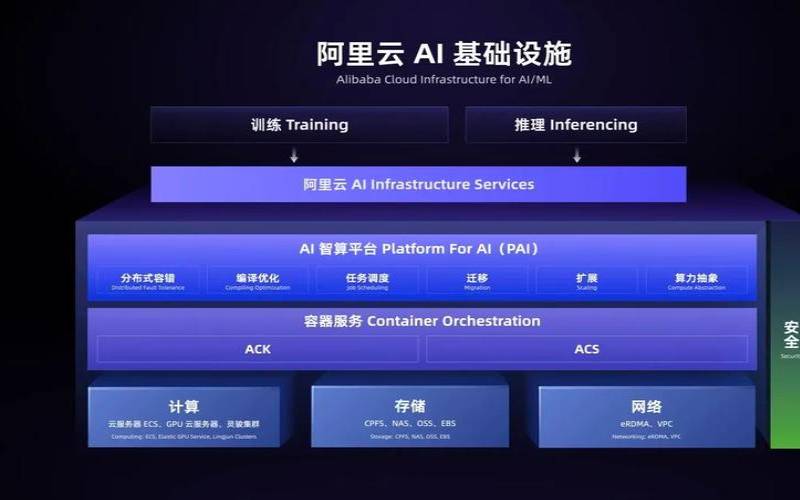
Task: Click the small English Networking caption line
Action: (x=646, y=437)
